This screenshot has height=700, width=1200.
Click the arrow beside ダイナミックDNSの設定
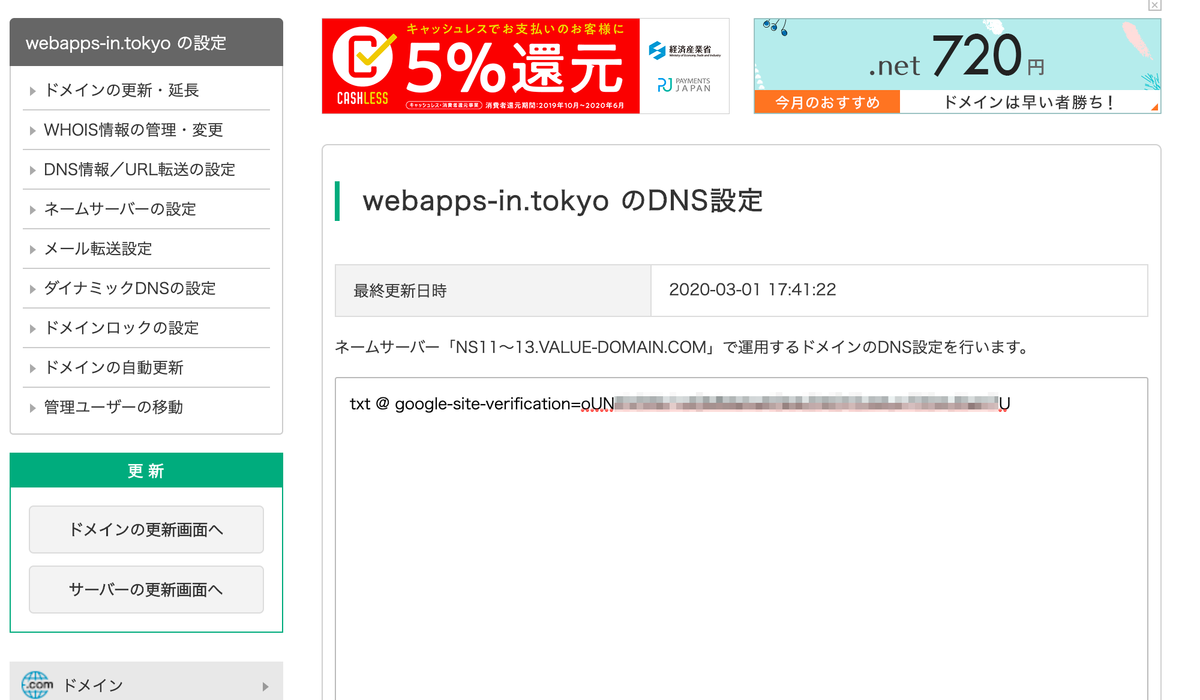click(x=33, y=289)
